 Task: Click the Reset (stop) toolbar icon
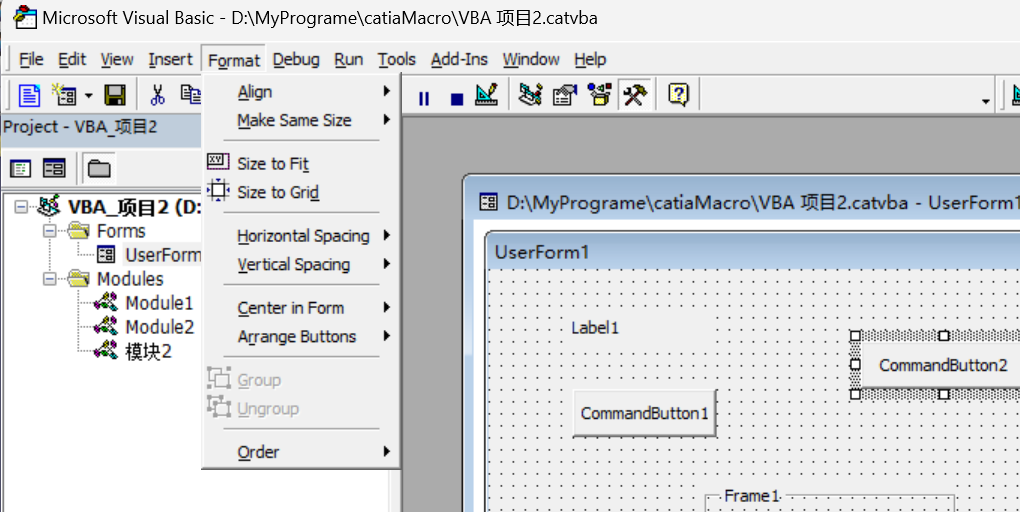coord(457,98)
